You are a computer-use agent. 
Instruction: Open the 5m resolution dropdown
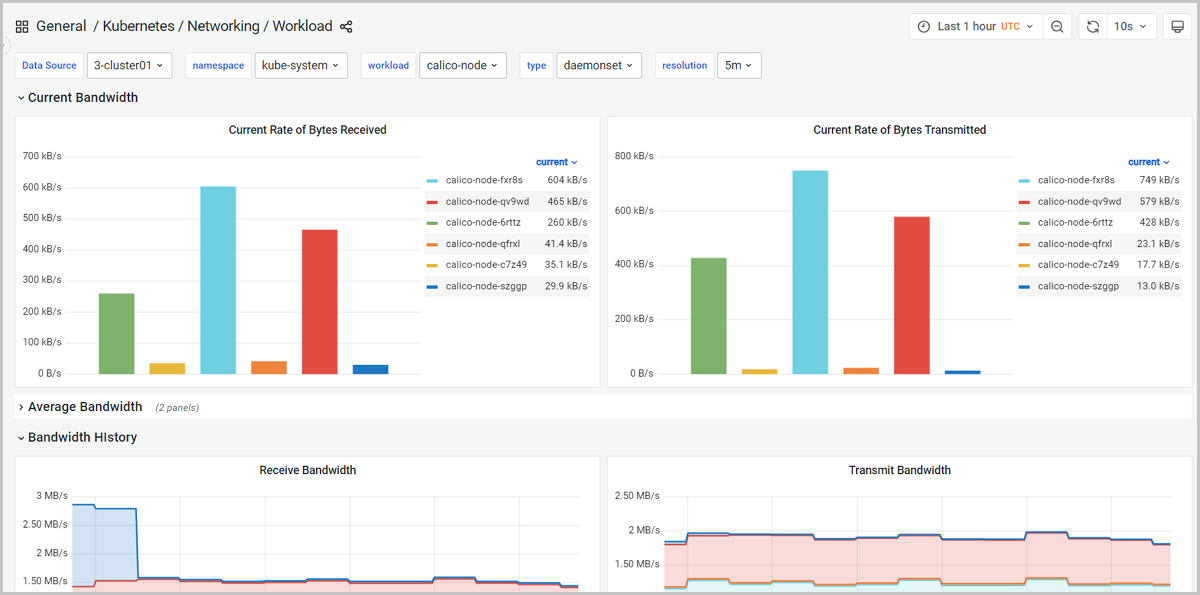(x=739, y=65)
